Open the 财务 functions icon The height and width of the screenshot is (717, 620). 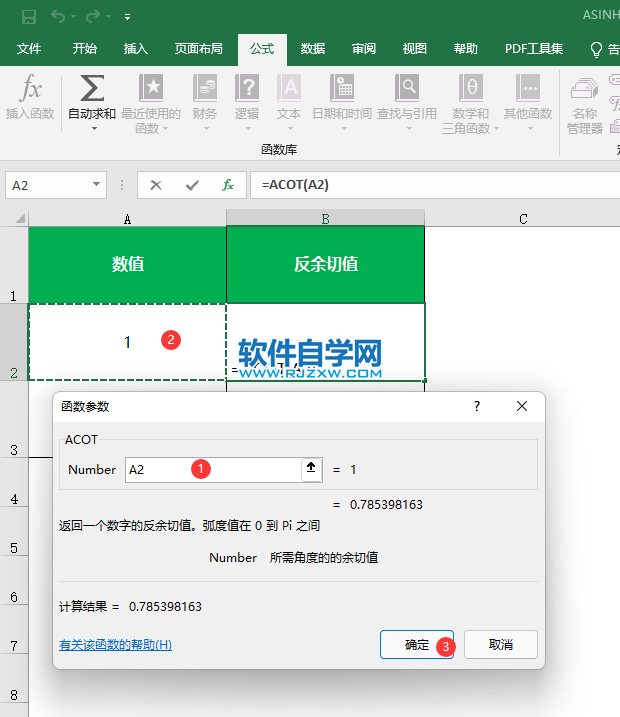(x=204, y=88)
